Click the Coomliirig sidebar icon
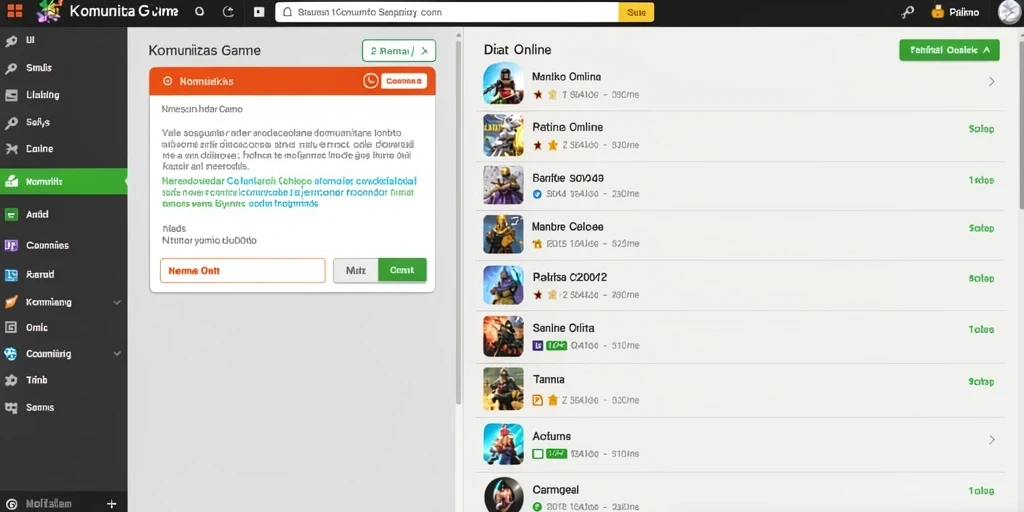This screenshot has width=1024, height=512. (10, 354)
